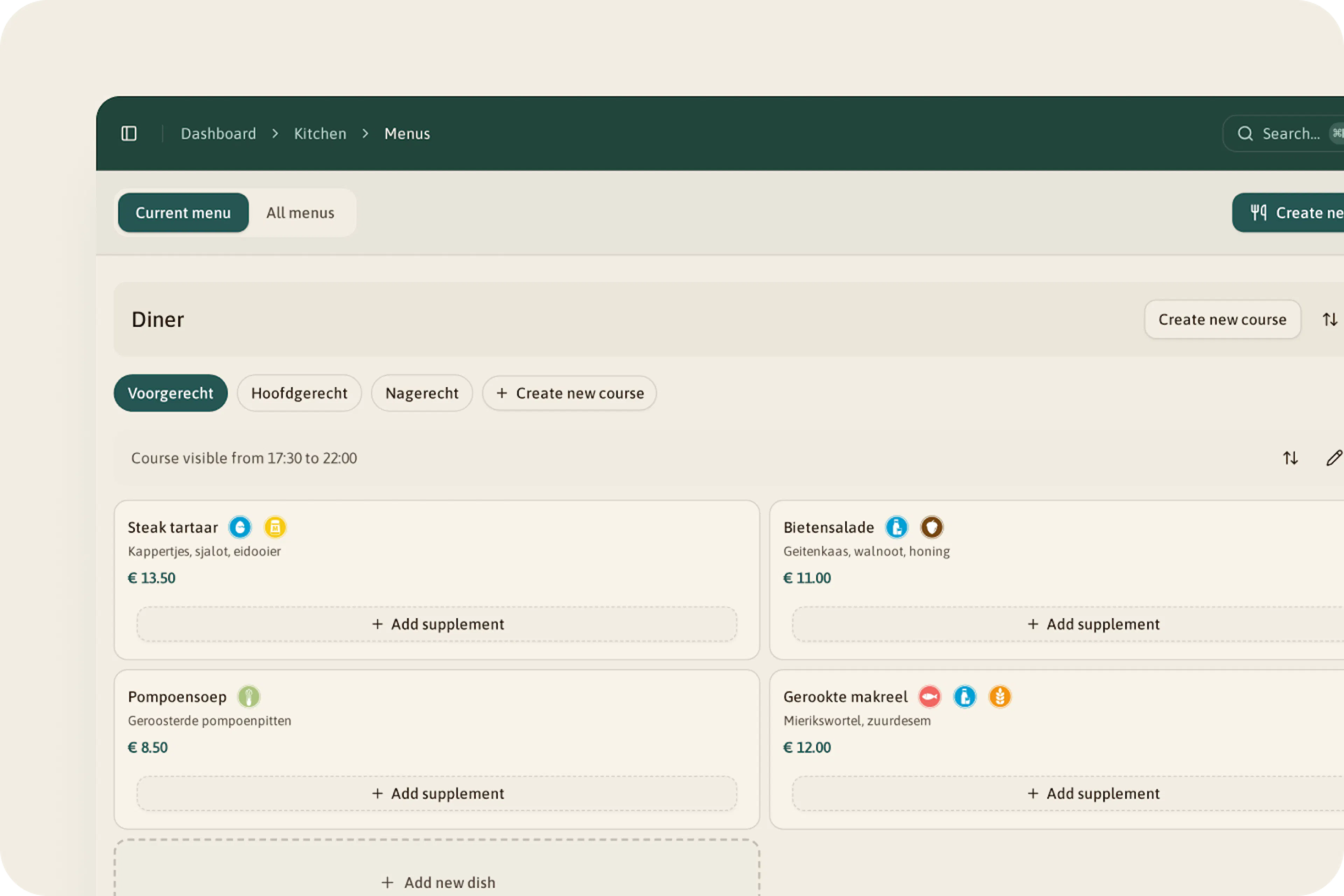Click blue milk allergen on Bietensalade
Viewport: 1344px width, 896px height.
897,527
